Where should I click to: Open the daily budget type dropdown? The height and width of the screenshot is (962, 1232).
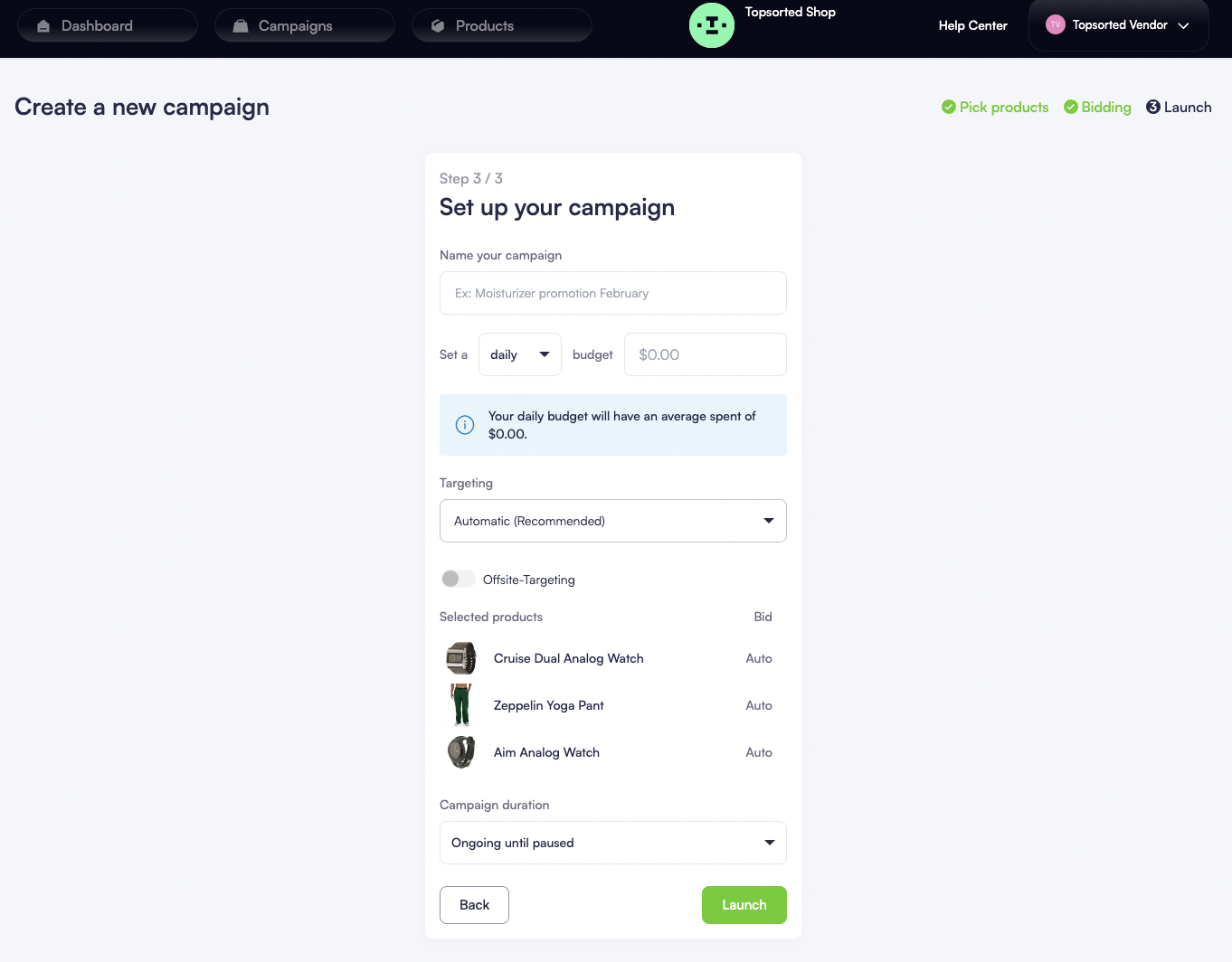click(x=520, y=354)
